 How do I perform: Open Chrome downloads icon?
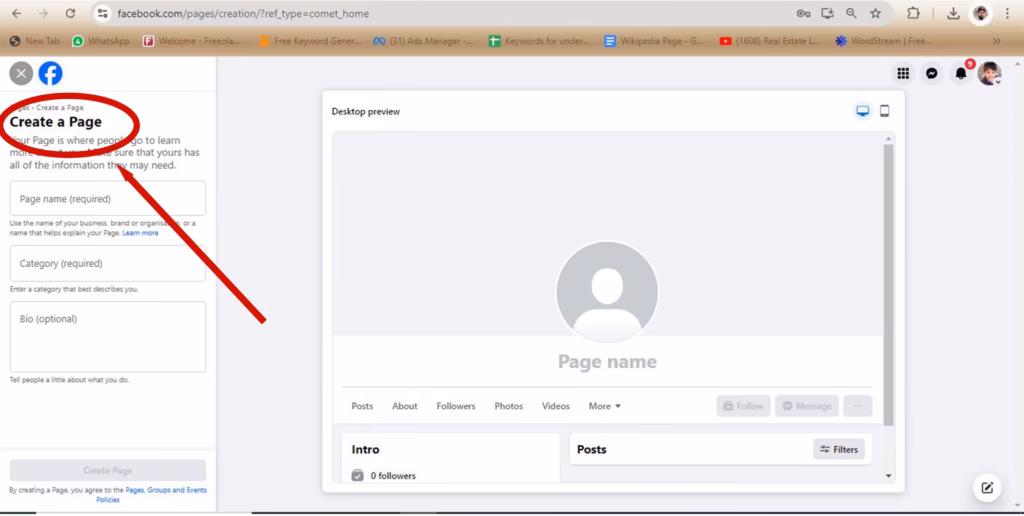point(953,13)
